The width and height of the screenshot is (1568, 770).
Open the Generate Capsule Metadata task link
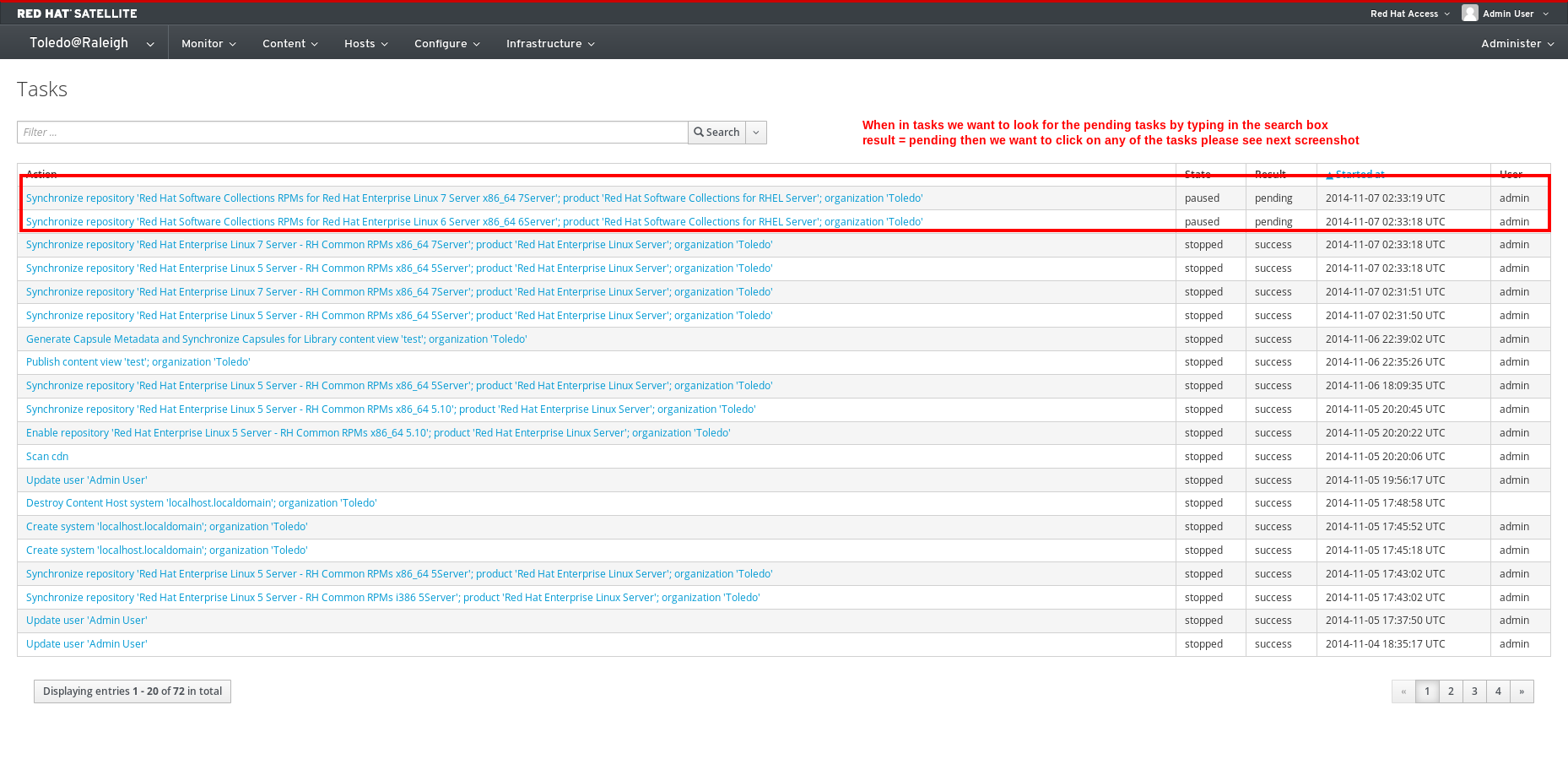coord(276,339)
